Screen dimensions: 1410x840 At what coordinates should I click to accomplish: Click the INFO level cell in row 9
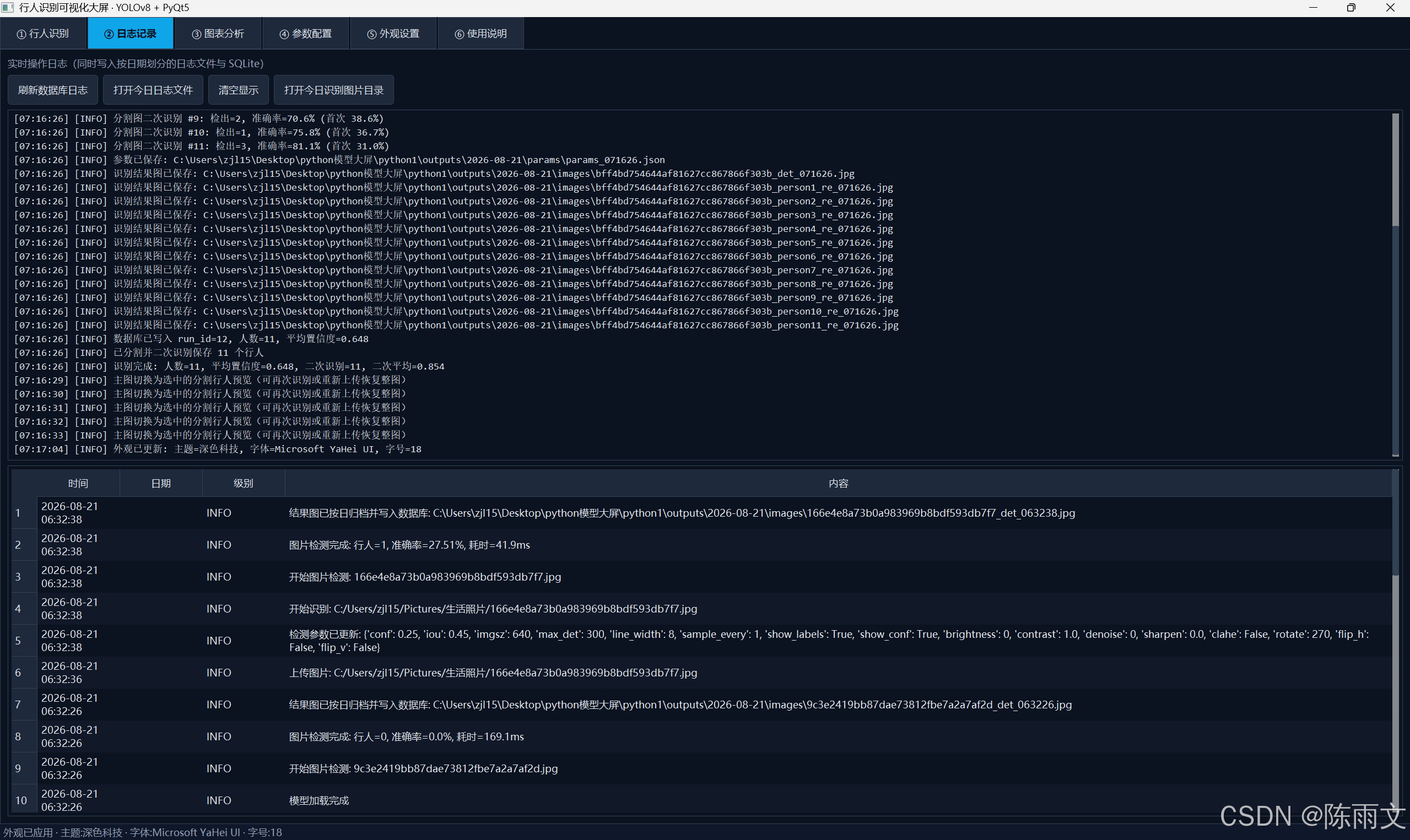[x=244, y=768]
